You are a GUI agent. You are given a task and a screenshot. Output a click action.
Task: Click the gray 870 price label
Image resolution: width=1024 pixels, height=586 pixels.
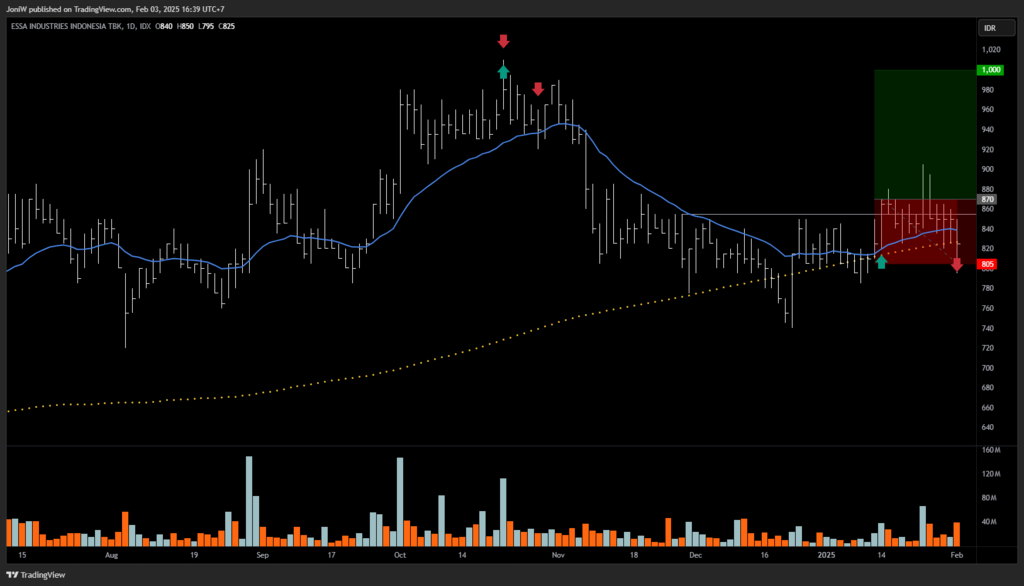988,200
